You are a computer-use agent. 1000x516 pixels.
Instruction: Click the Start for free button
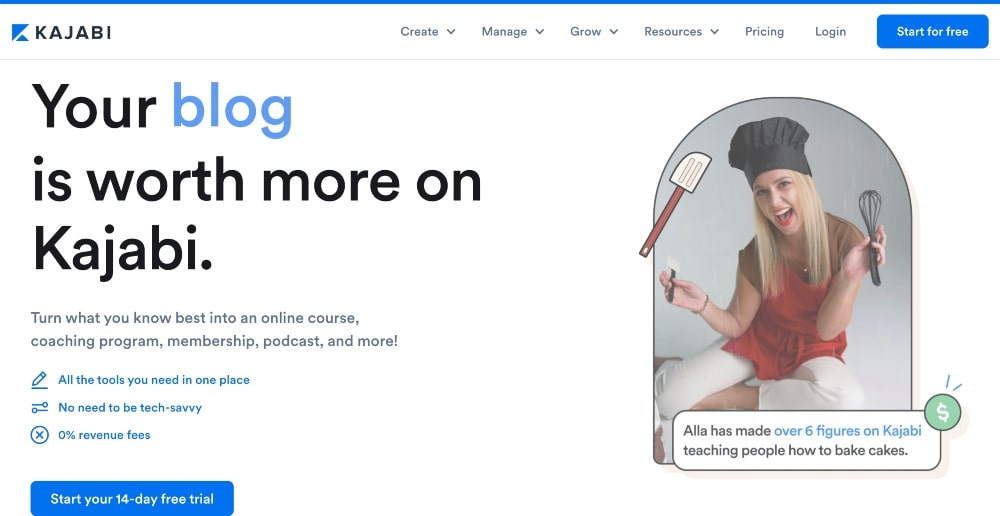point(932,31)
